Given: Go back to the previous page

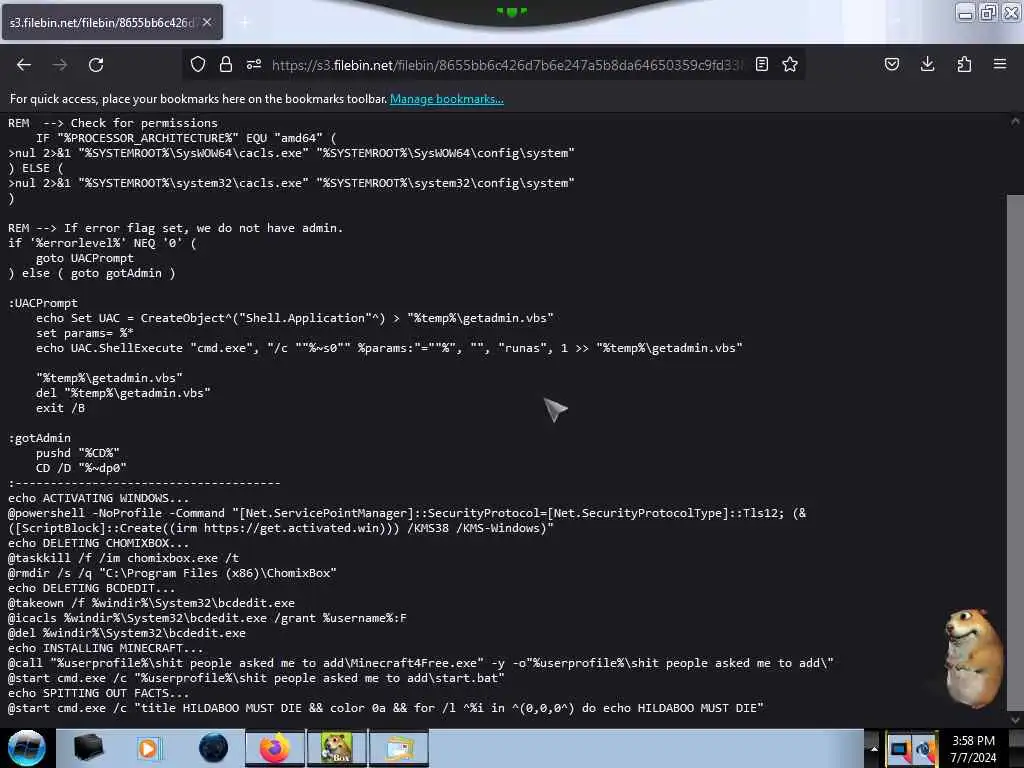Looking at the screenshot, I should [x=24, y=65].
